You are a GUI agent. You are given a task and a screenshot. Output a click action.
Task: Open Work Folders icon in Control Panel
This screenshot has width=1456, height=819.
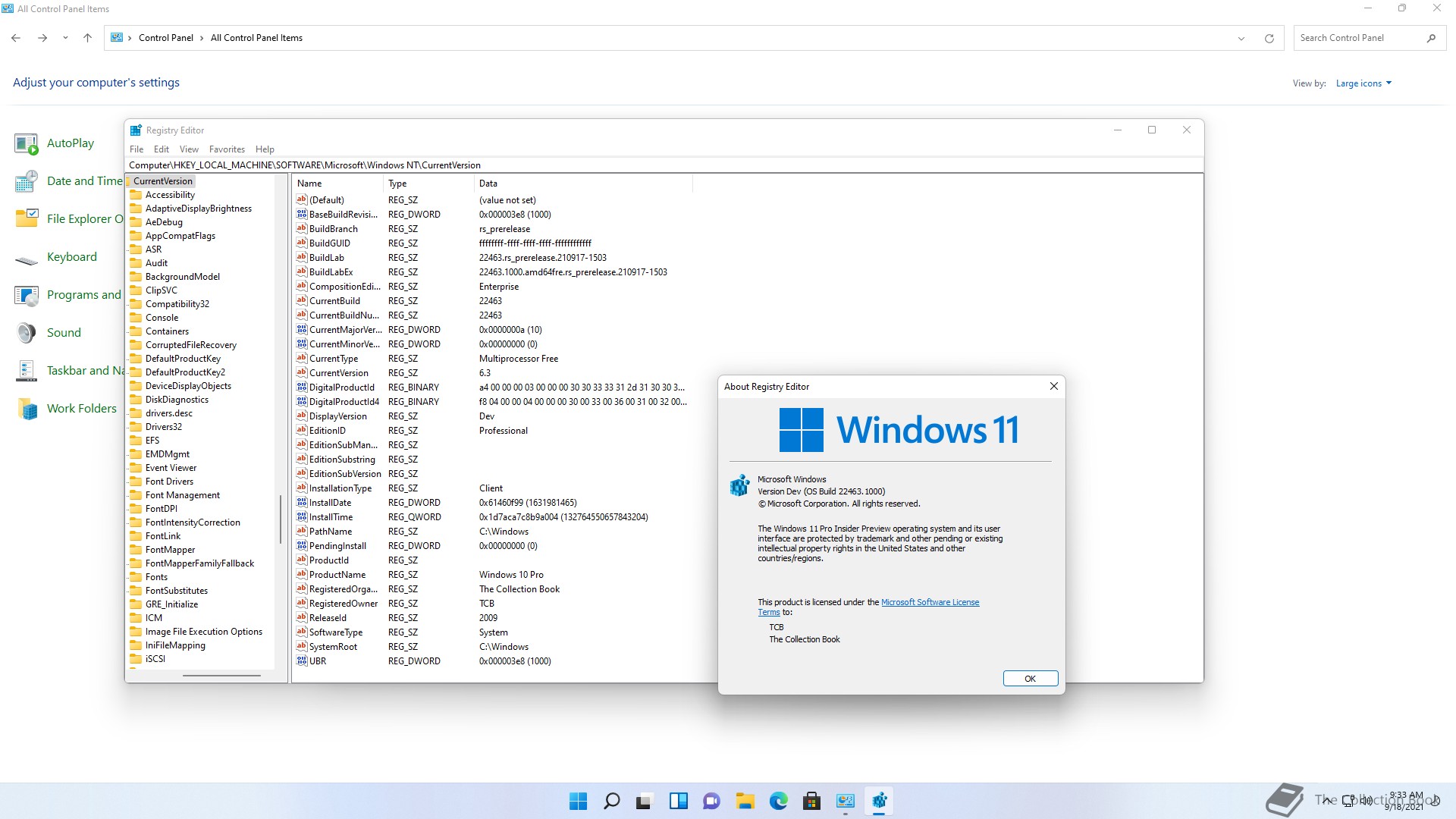26,409
